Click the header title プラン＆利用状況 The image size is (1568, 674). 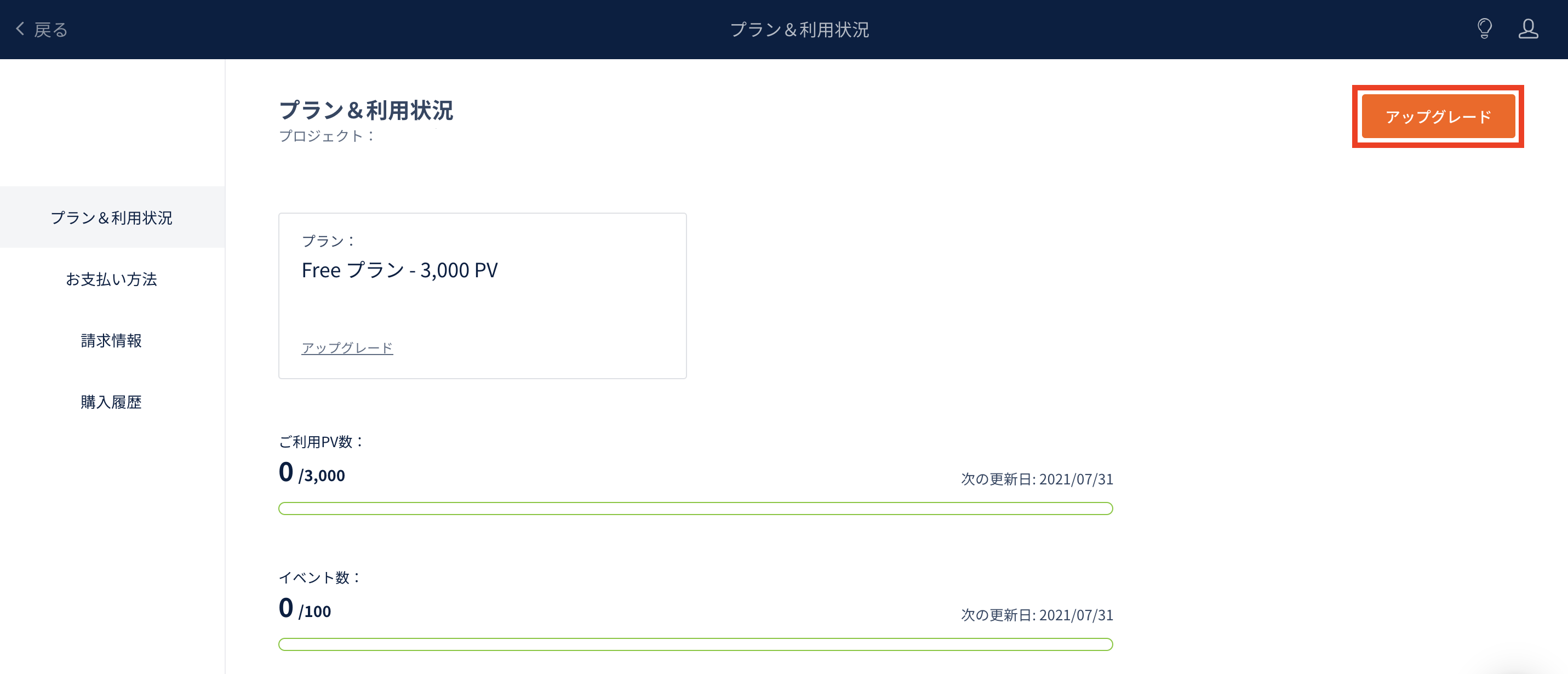[x=799, y=29]
